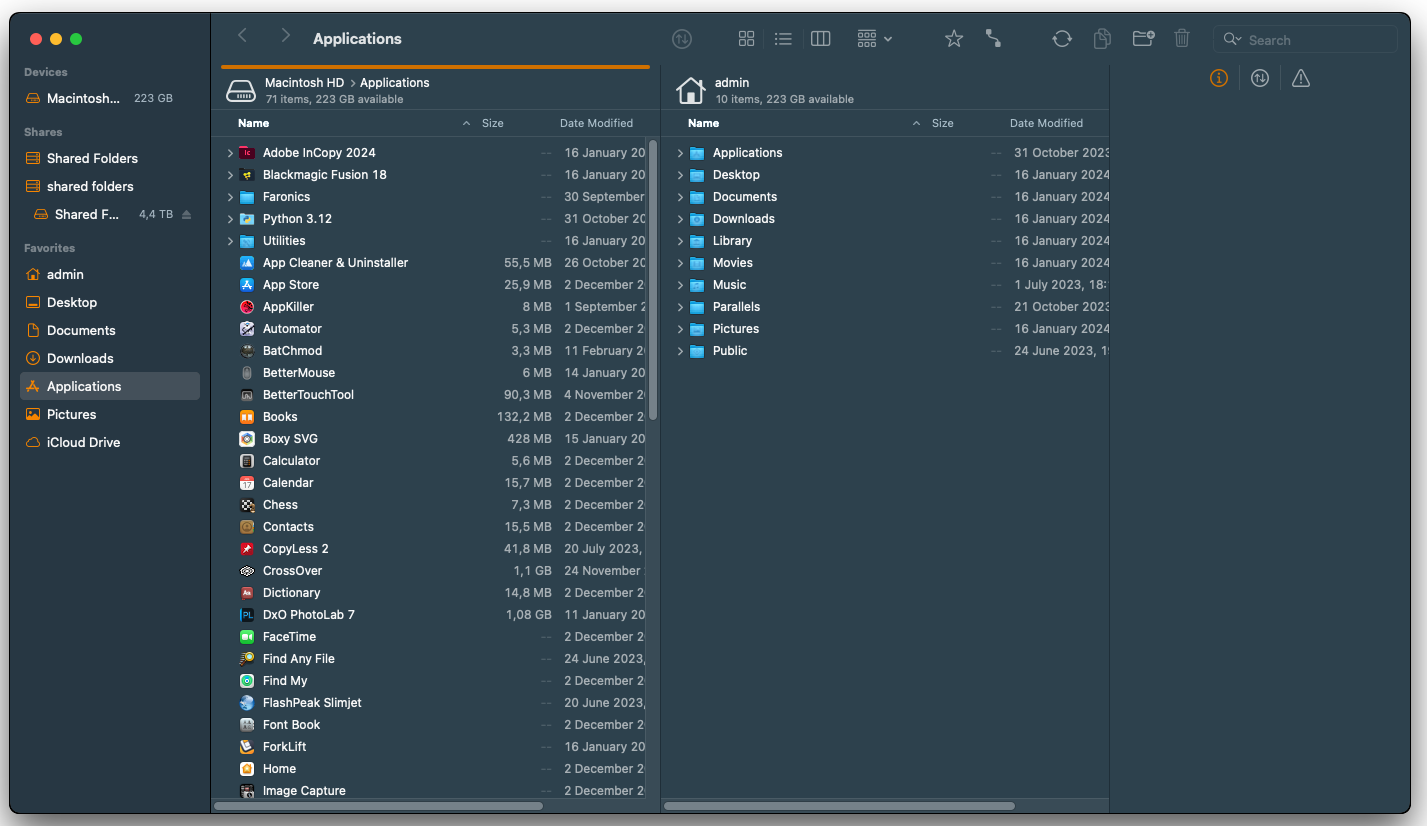1427x826 pixels.
Task: Click the connect to server icon
Action: point(993,39)
